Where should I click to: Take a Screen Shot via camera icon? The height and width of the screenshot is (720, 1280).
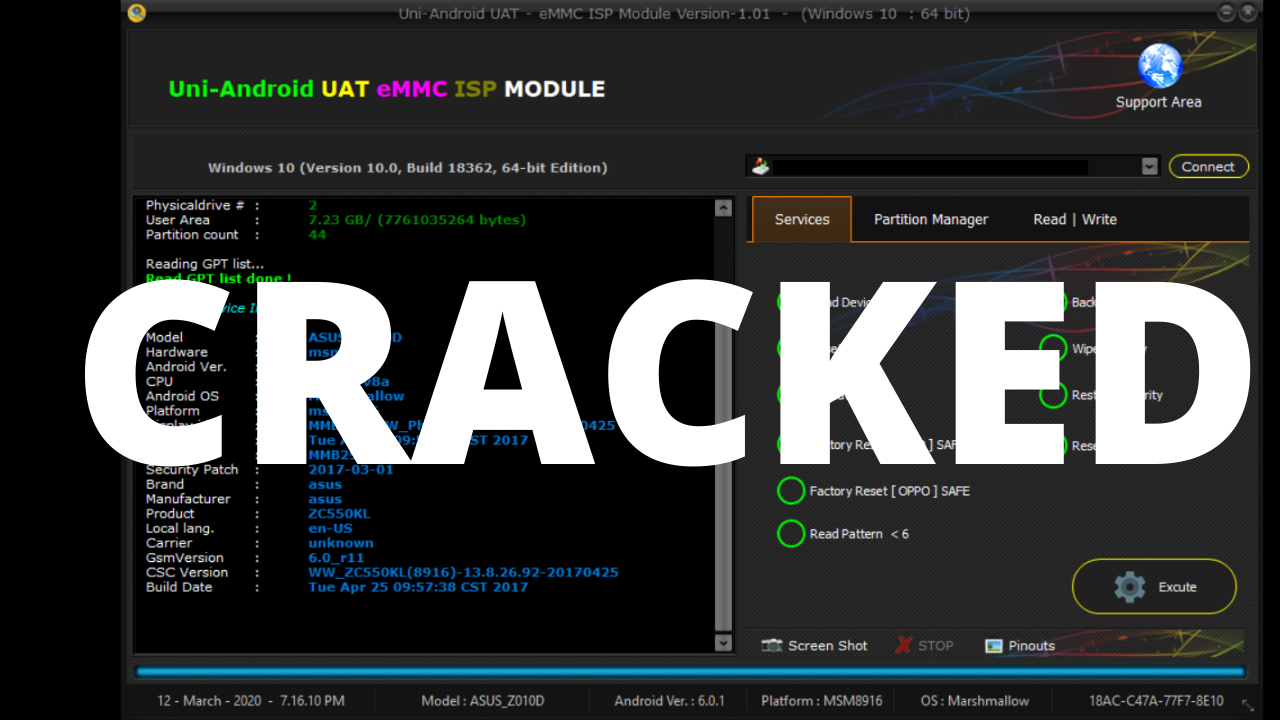(771, 646)
